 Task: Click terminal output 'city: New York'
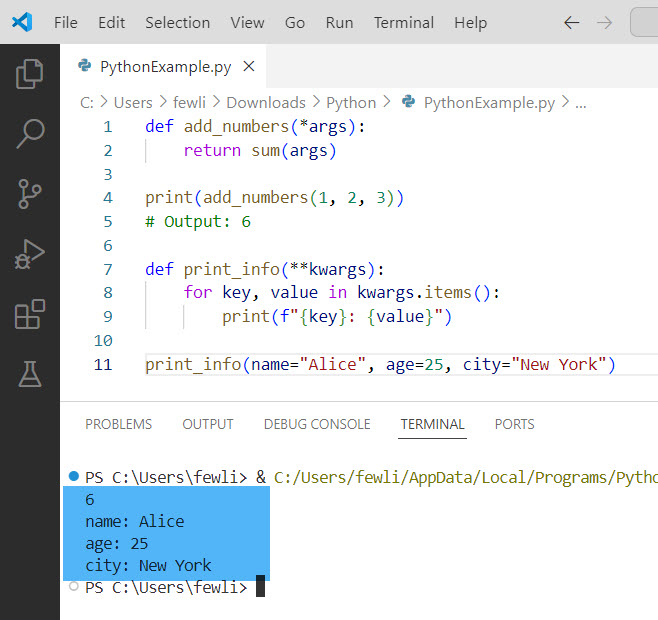(148, 565)
